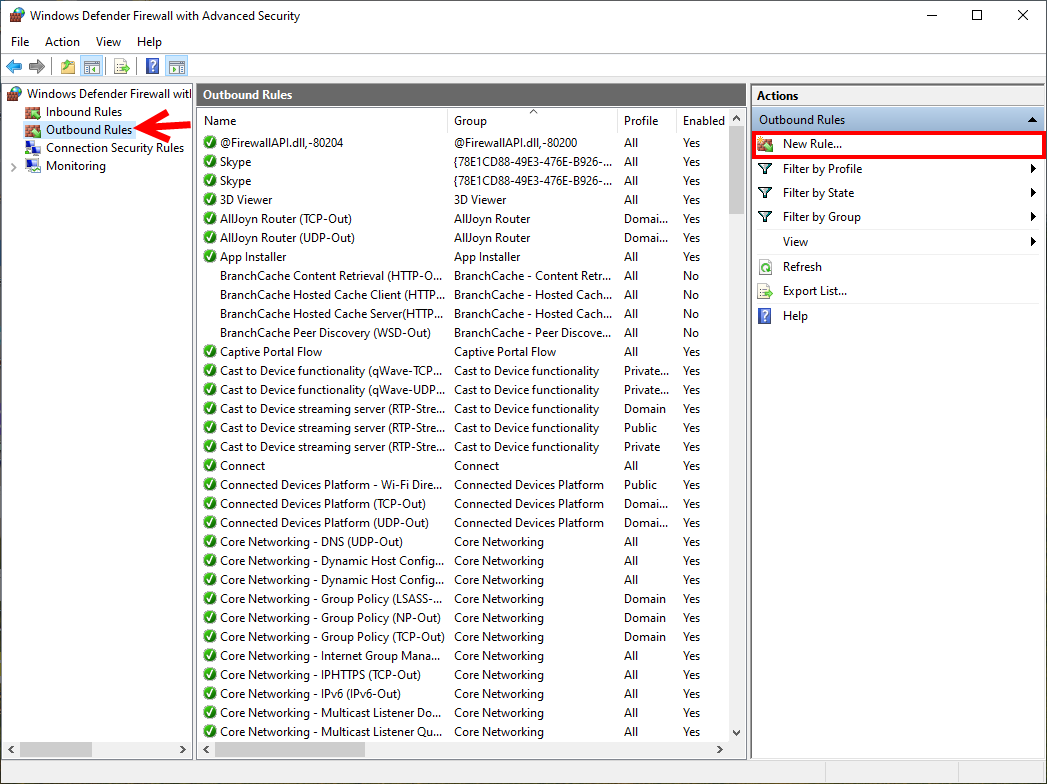Click the green check icon beside Connect

point(210,465)
